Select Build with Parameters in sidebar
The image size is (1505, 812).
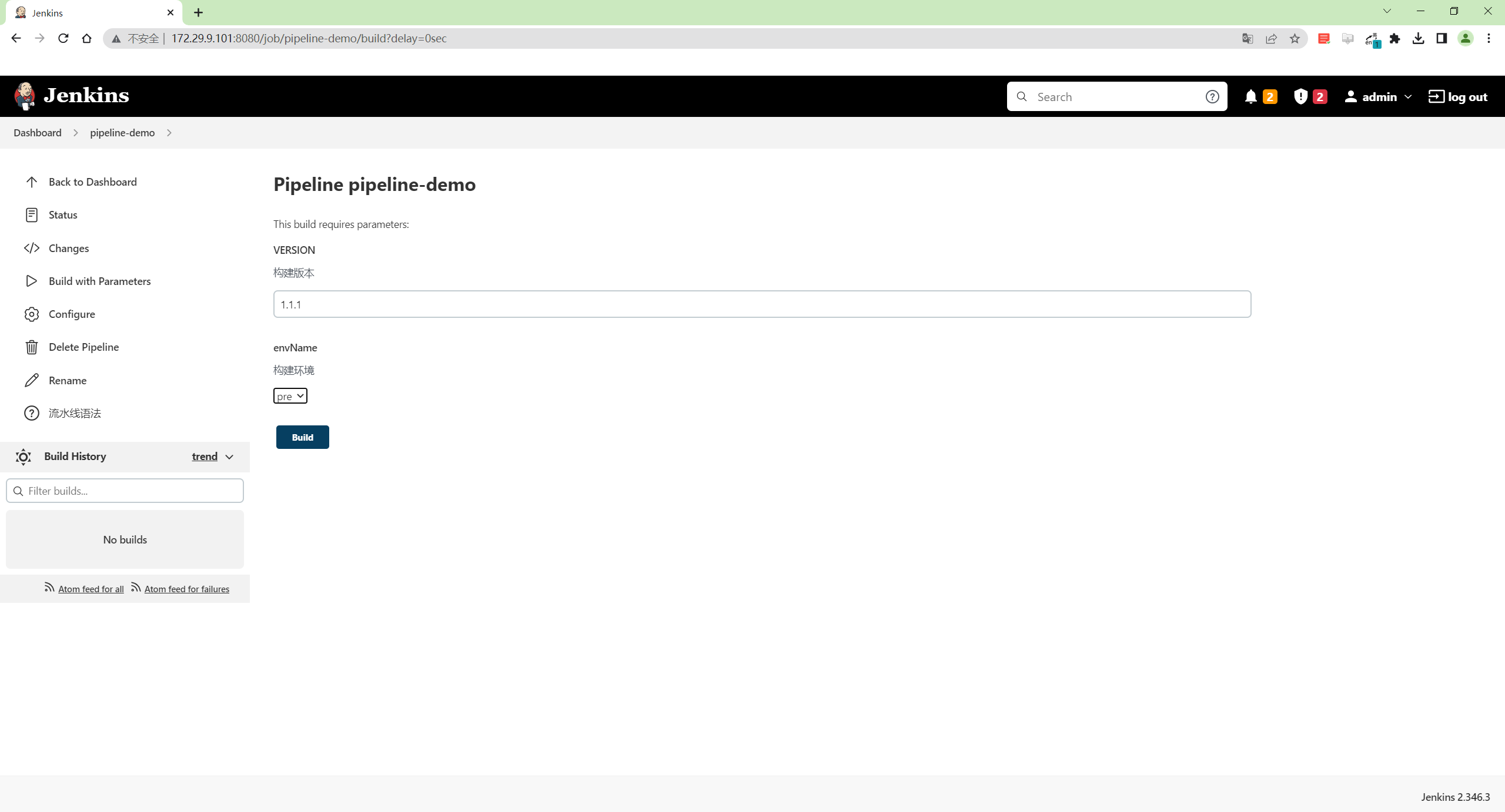99,281
